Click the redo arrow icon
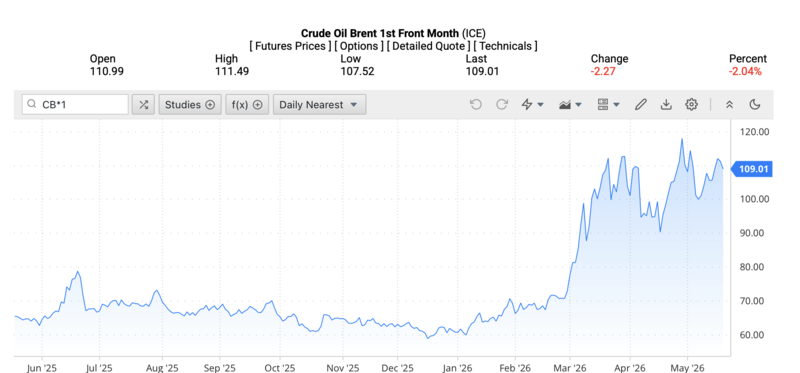Screen dimensions: 800x373 tap(502, 105)
